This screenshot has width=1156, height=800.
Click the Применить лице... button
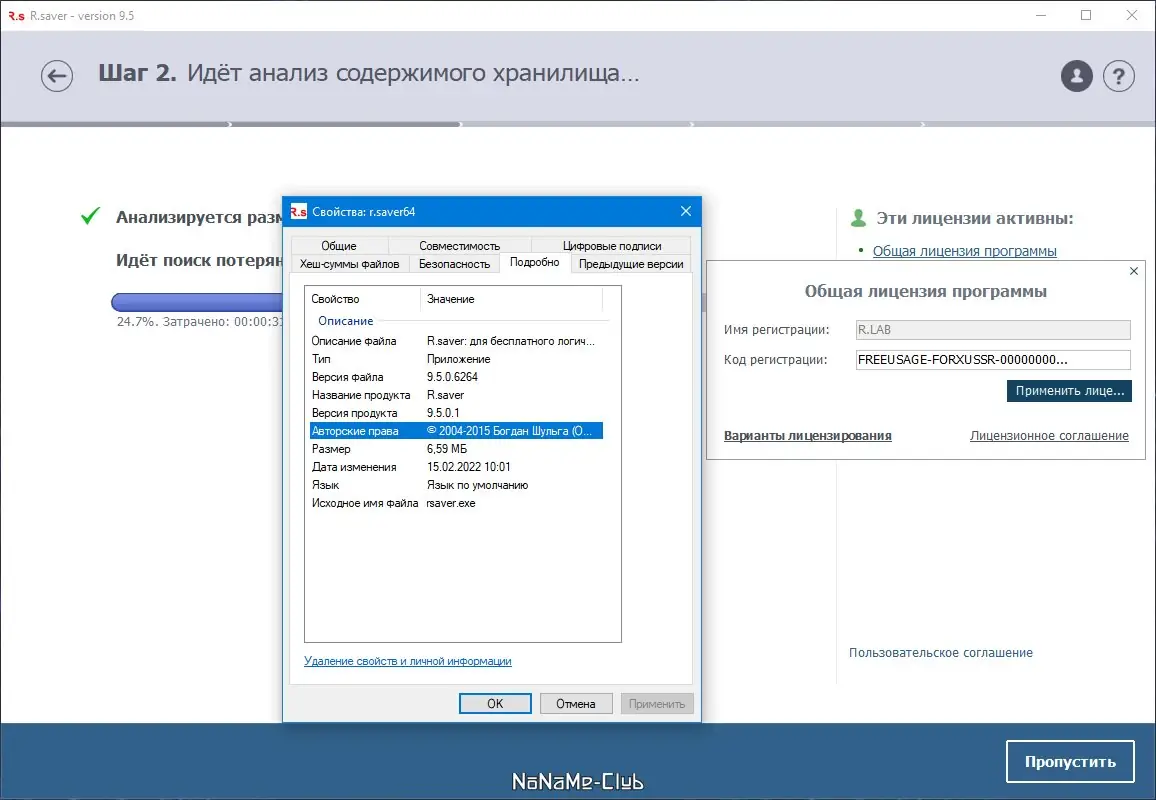click(1069, 391)
